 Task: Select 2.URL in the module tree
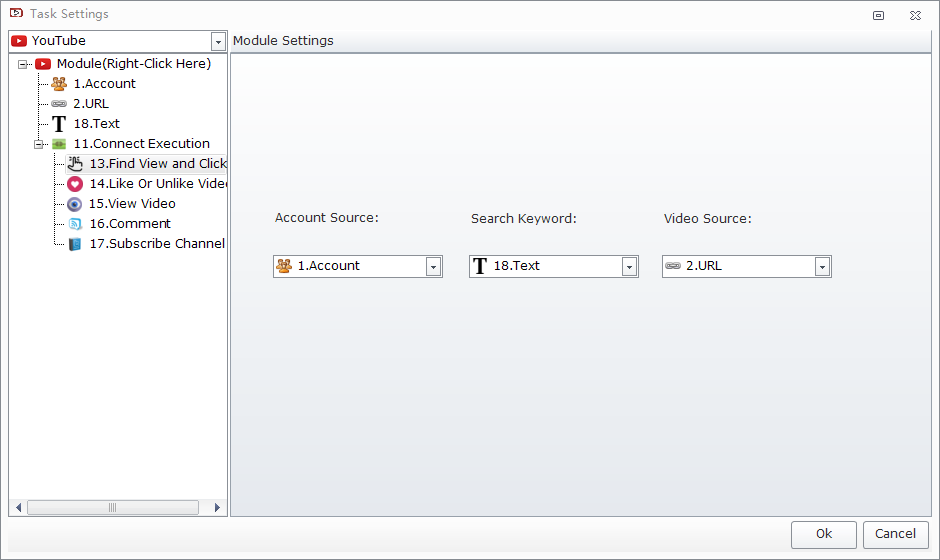point(91,104)
